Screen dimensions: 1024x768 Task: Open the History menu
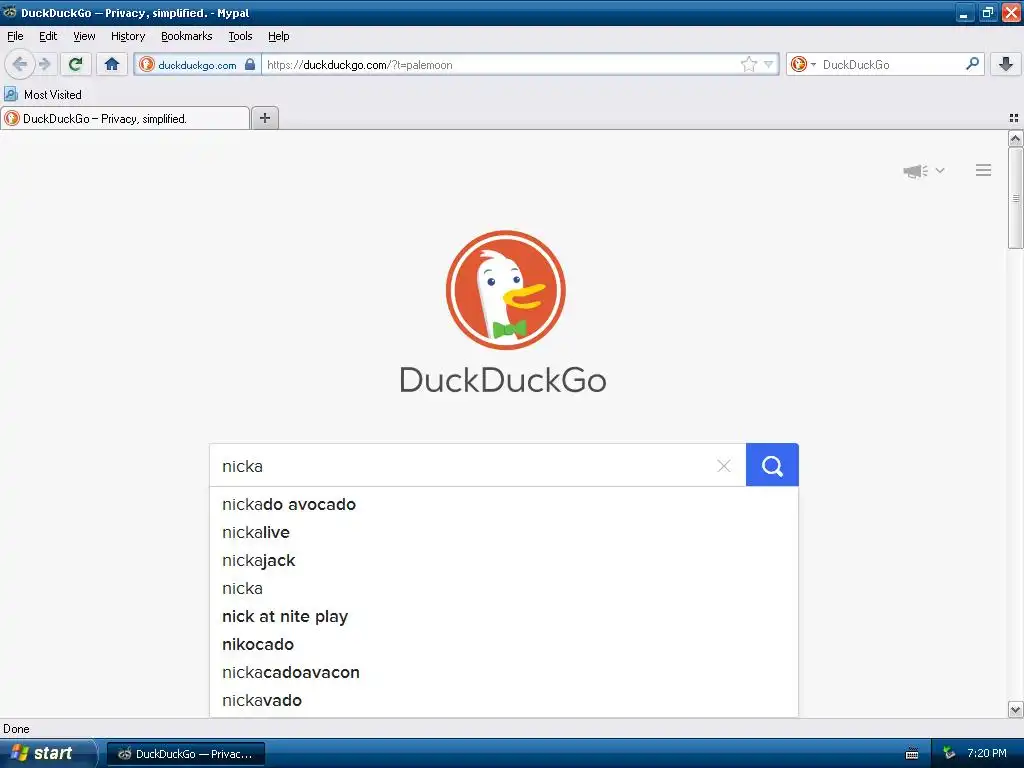click(128, 36)
